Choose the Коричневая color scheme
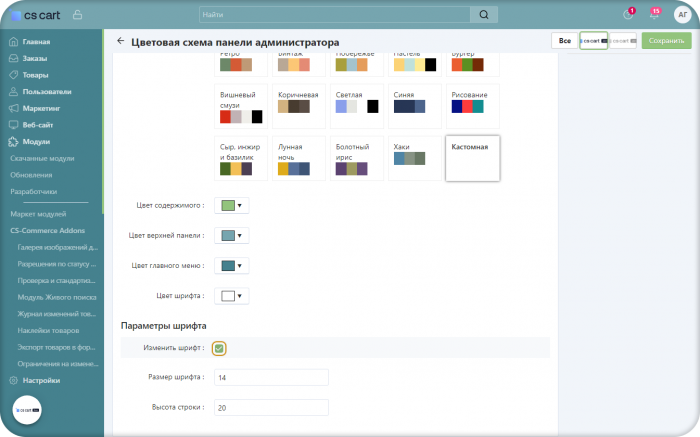Viewport: 700px width, 437px height. click(299, 106)
